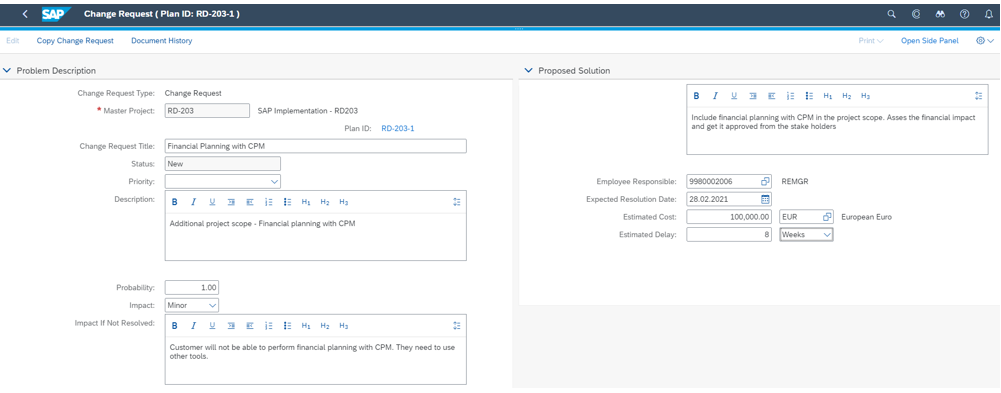Toggle bold in Description editor

click(x=174, y=202)
